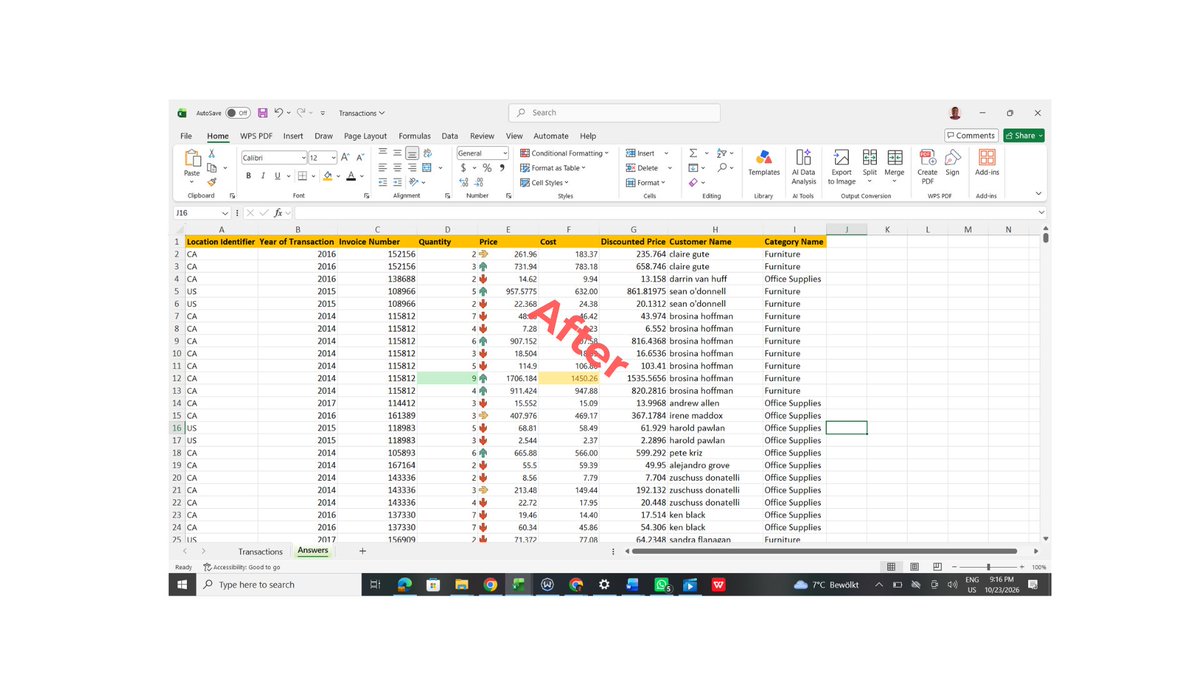Click the insert function fx icon
This screenshot has height=675, width=1200.
pyautogui.click(x=280, y=213)
